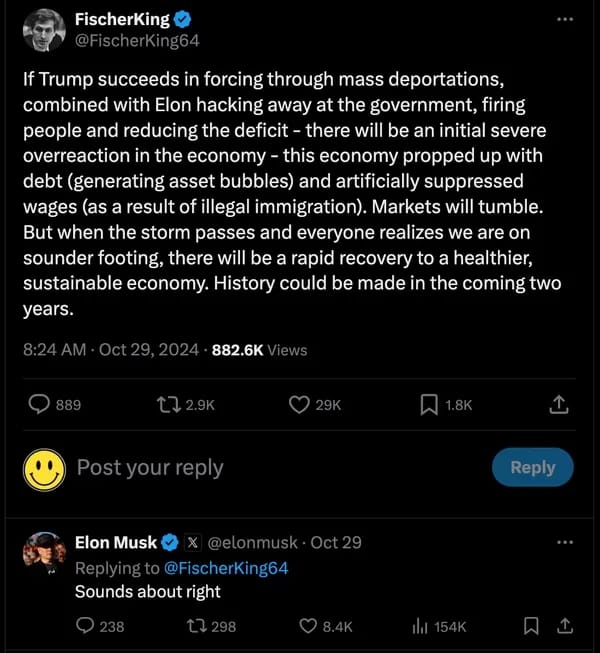Like Elon Musk's reply

pyautogui.click(x=310, y=626)
